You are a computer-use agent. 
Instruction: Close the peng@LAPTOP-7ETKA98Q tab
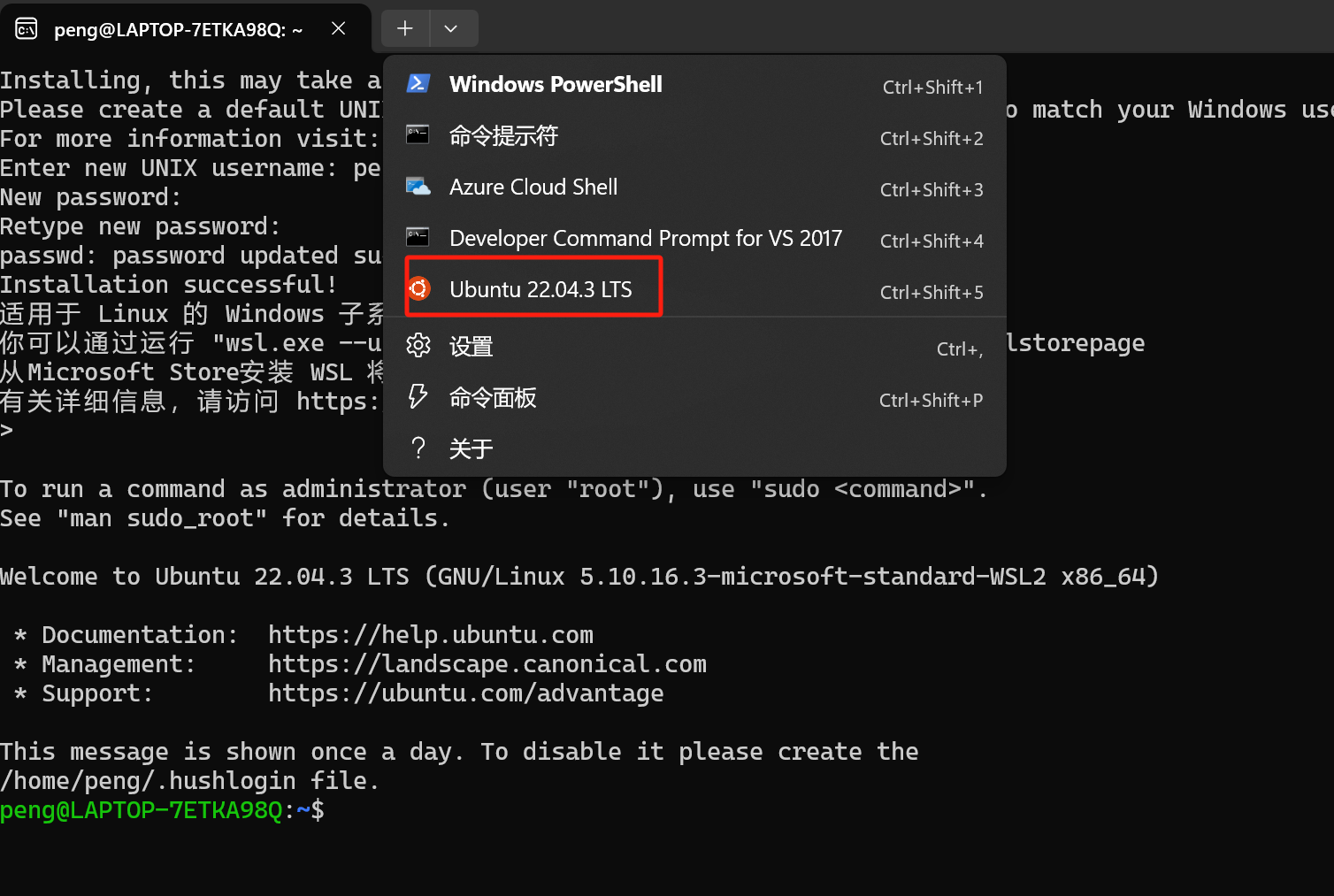338,28
